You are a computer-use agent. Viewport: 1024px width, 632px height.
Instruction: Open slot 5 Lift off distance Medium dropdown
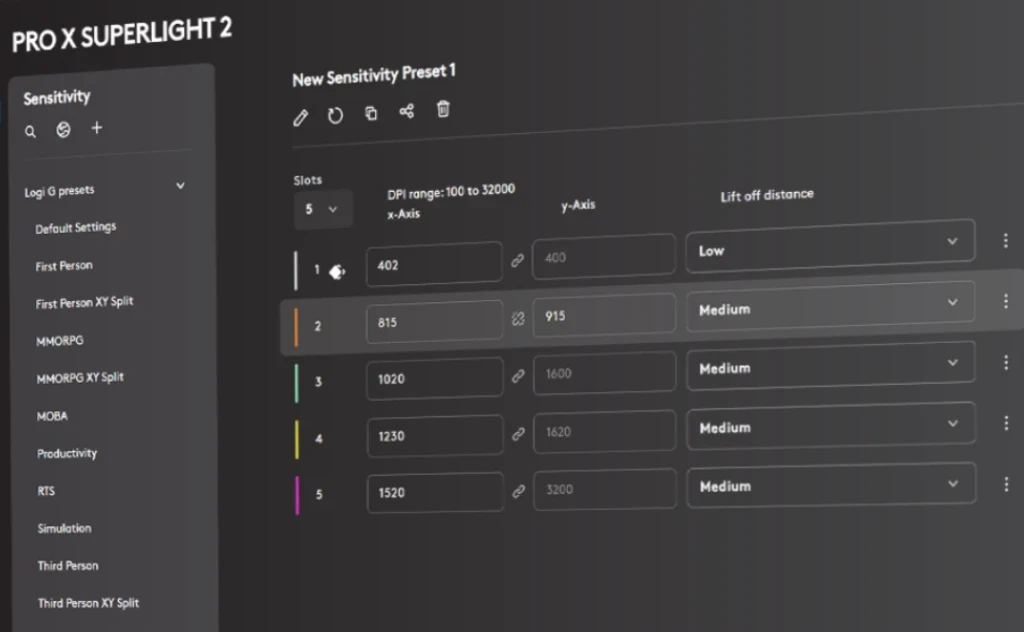(x=831, y=485)
